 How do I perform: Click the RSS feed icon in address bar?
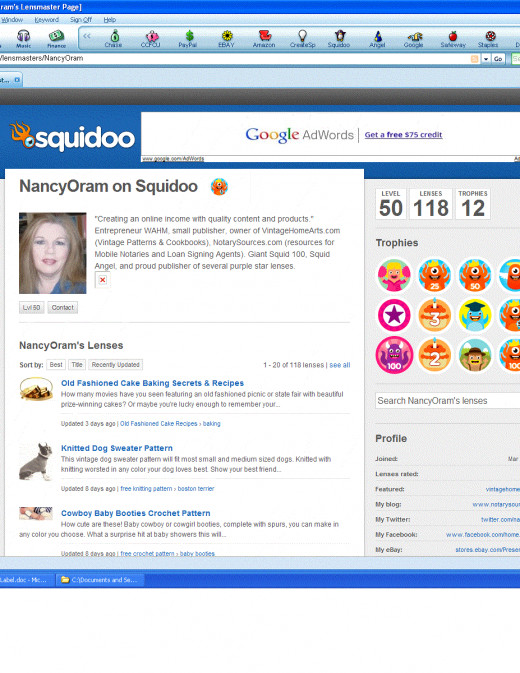click(475, 59)
